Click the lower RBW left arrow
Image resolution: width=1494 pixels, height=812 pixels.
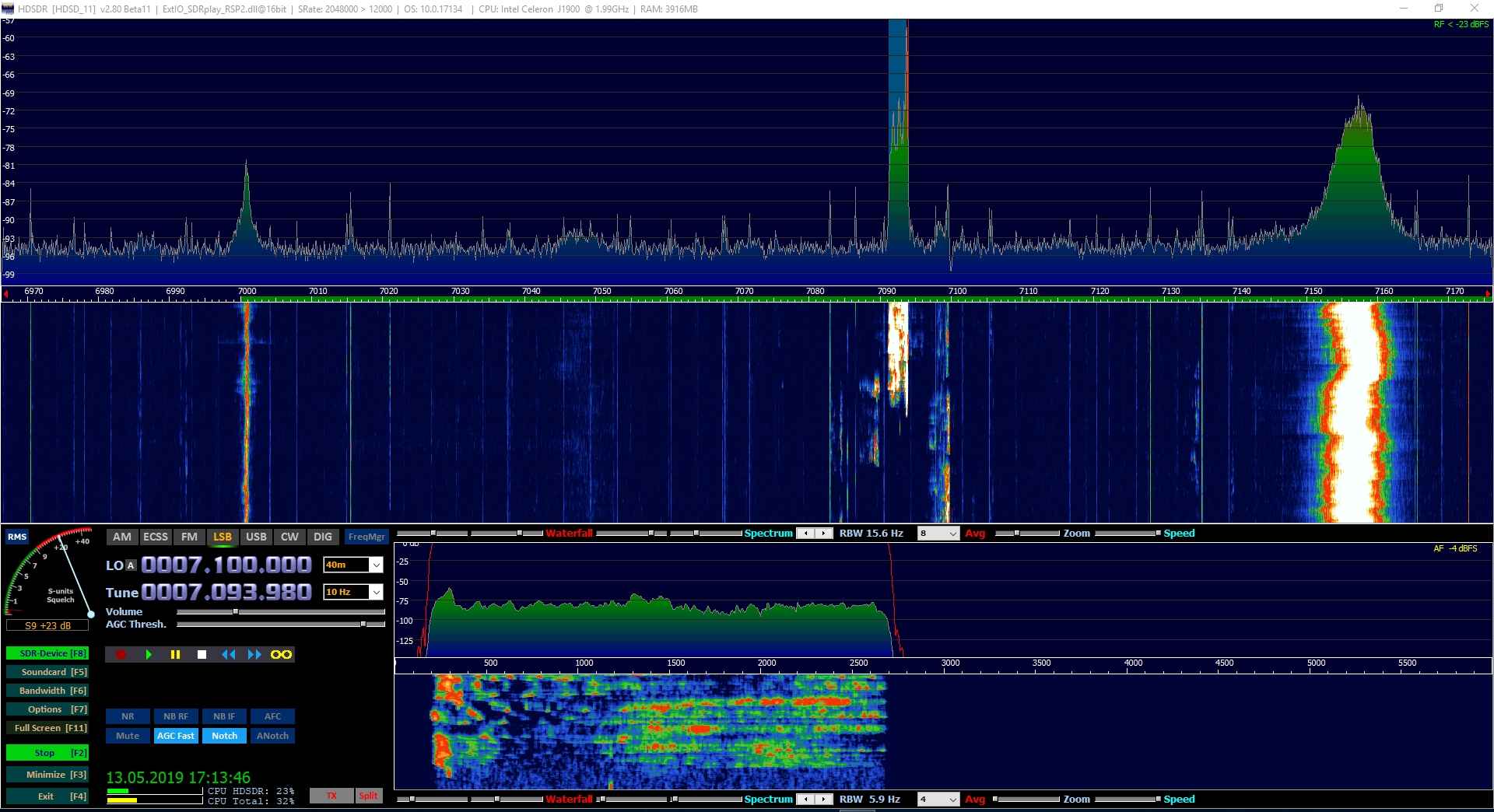(806, 800)
